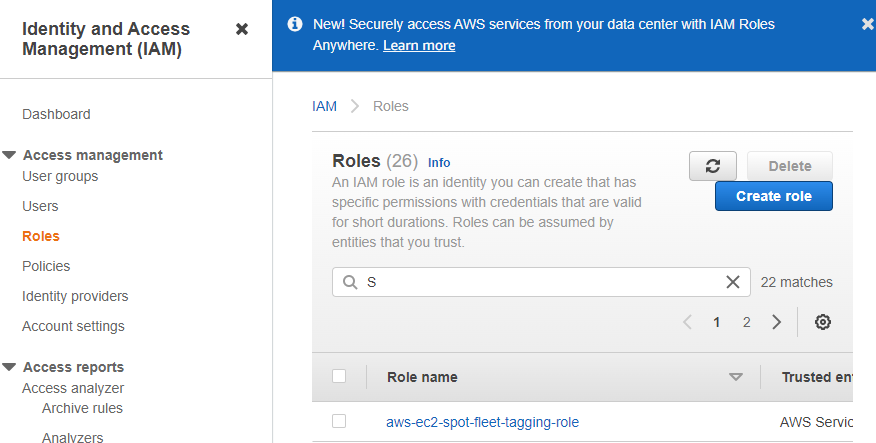The width and height of the screenshot is (876, 443).
Task: Go to previous page of roles
Action: pyautogui.click(x=687, y=322)
